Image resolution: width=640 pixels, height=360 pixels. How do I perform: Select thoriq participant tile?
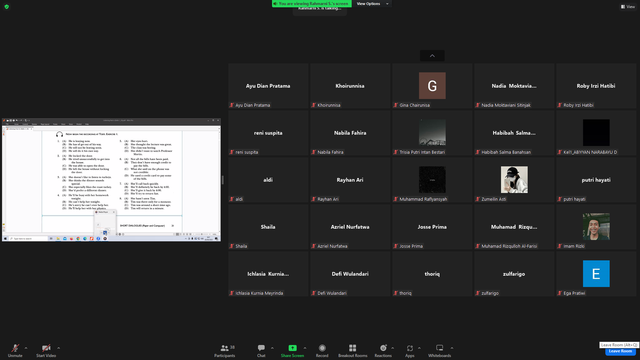point(432,274)
